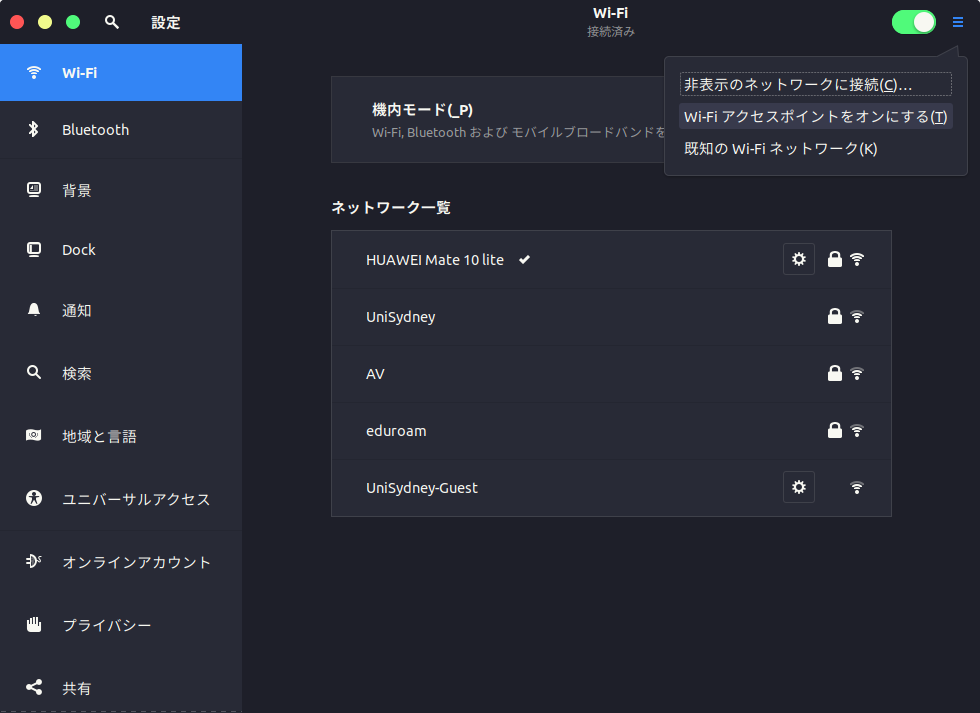
Task: Open the プライバシー panel
Action: [121, 625]
